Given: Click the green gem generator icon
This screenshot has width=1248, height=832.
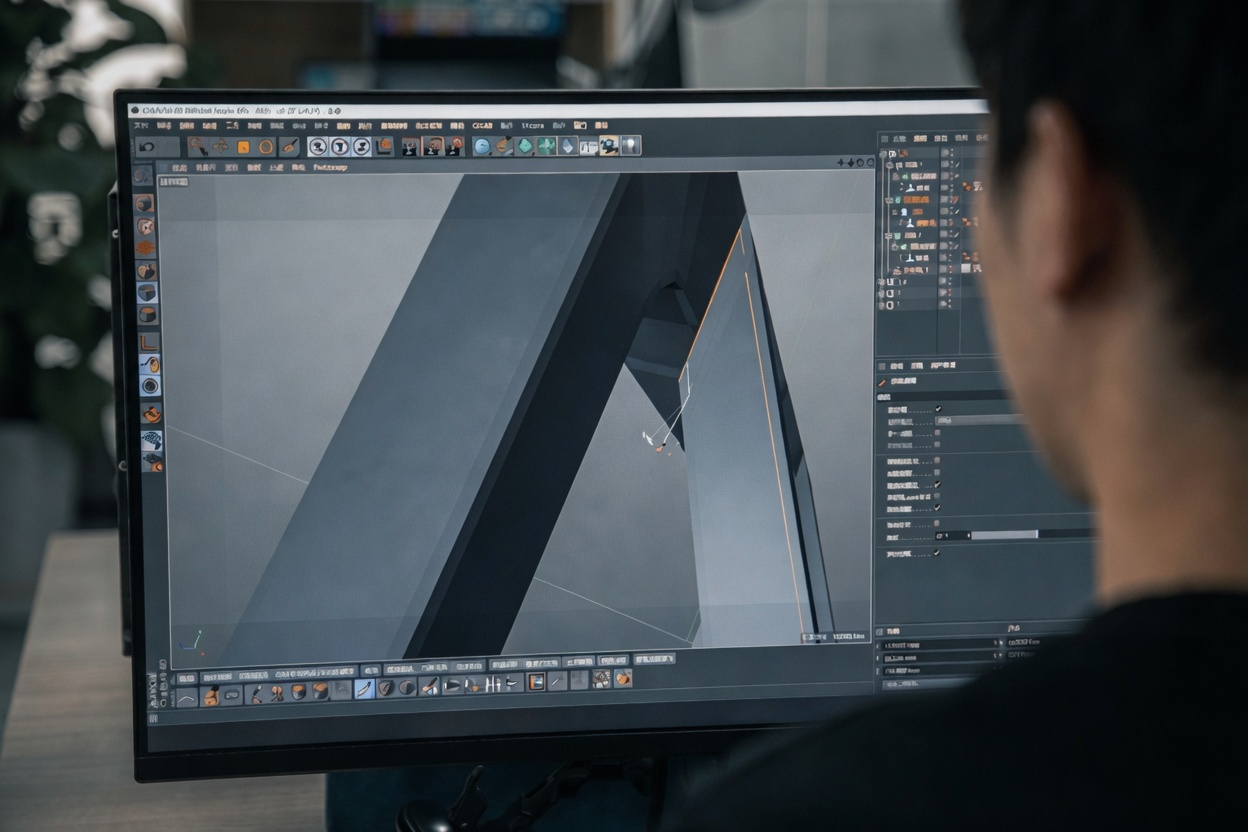Looking at the screenshot, I should click(x=524, y=147).
